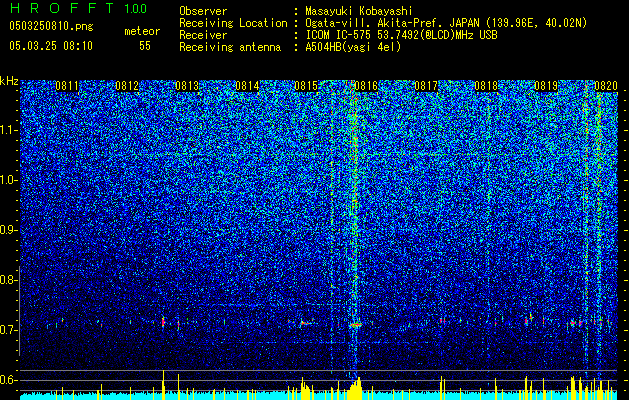Click the 0.7 frequency axis label
Screen dimensions: 629x400
coord(8,330)
